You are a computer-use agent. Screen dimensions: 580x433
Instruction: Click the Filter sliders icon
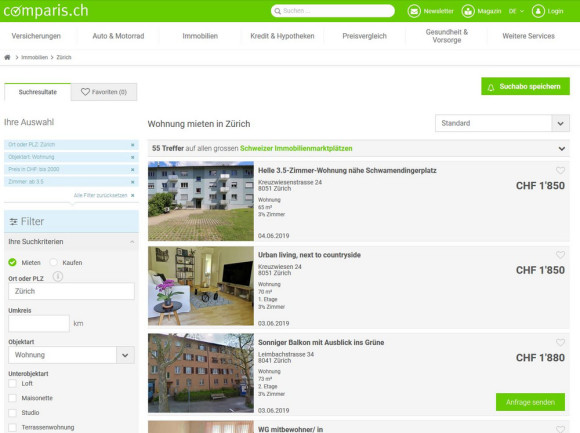pyautogui.click(x=13, y=221)
